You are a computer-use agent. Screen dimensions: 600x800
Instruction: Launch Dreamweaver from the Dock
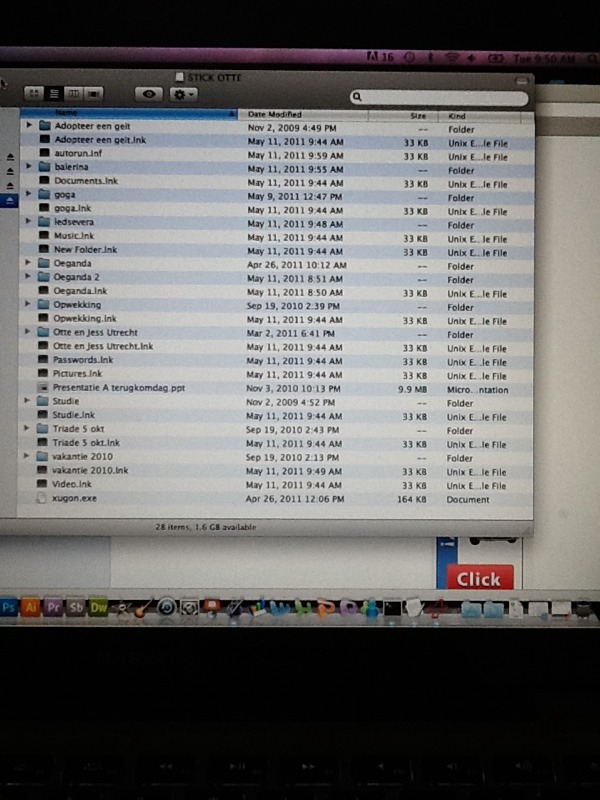(98, 608)
